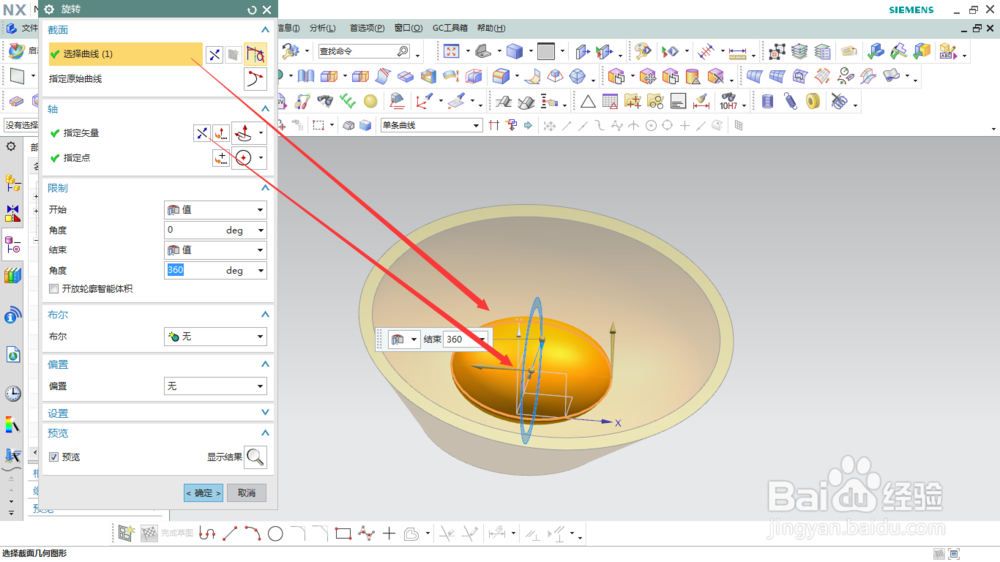Screen dimensions: 1000x562
Task: Click the yellow coil roll icon
Action: click(x=812, y=101)
